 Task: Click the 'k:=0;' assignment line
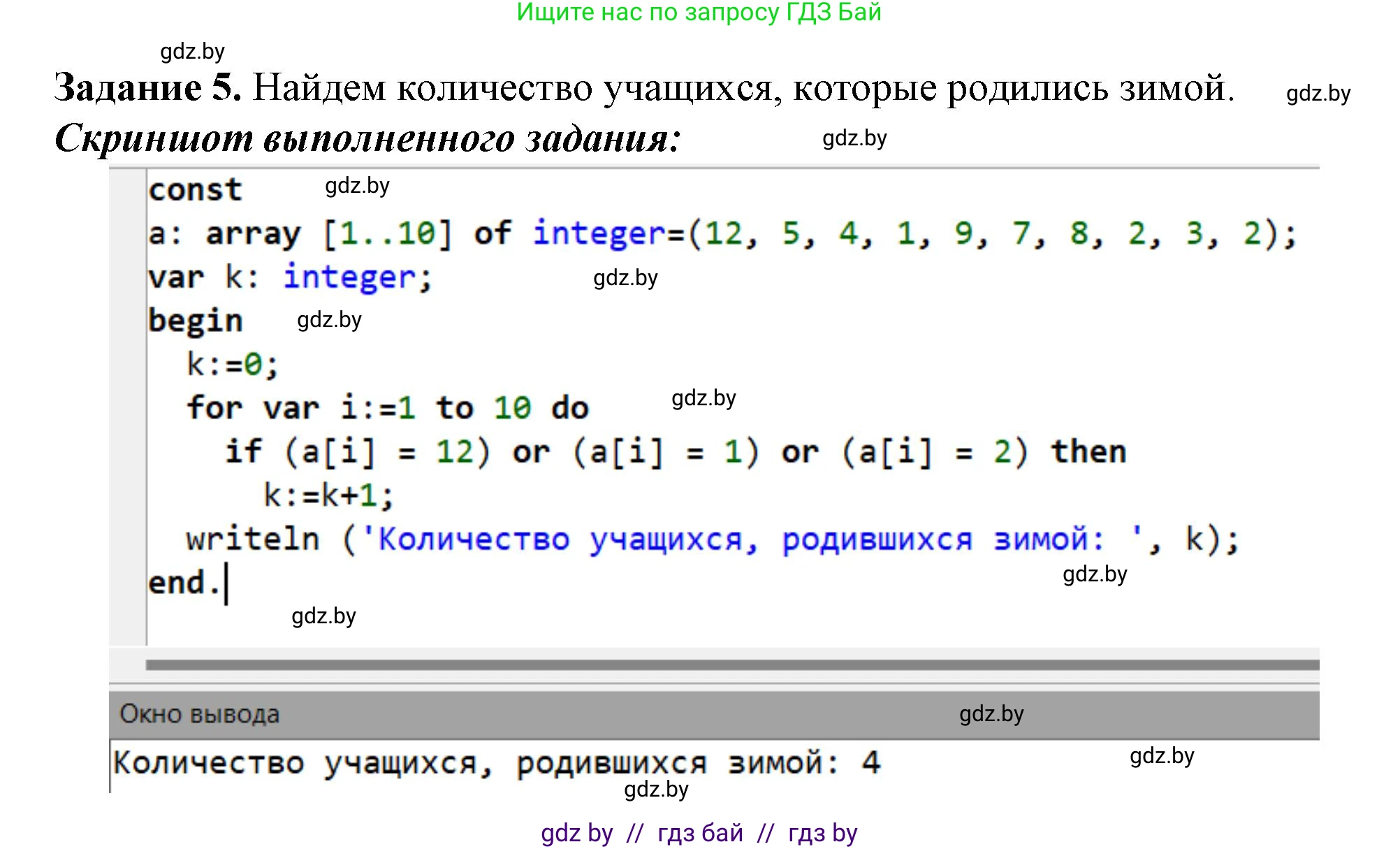[232, 365]
